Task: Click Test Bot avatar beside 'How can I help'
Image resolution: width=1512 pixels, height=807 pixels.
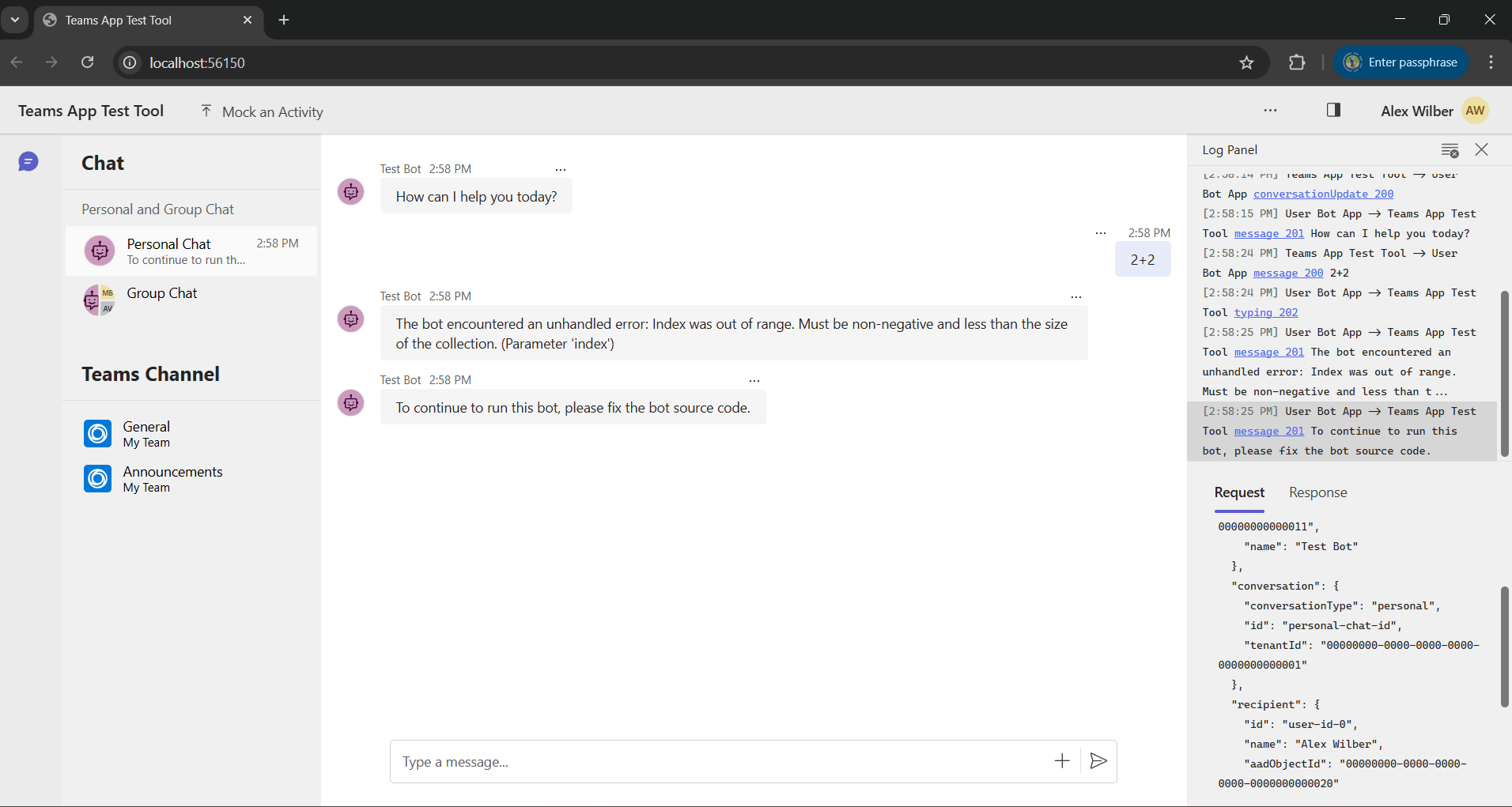Action: [x=351, y=192]
